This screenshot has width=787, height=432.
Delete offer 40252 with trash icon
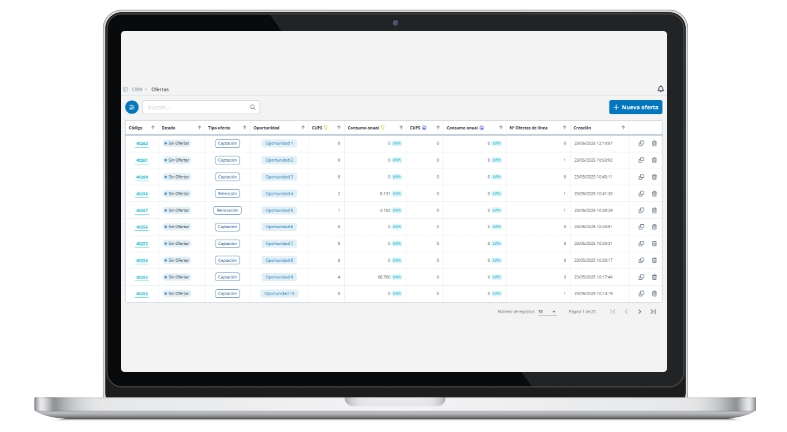[x=655, y=294]
